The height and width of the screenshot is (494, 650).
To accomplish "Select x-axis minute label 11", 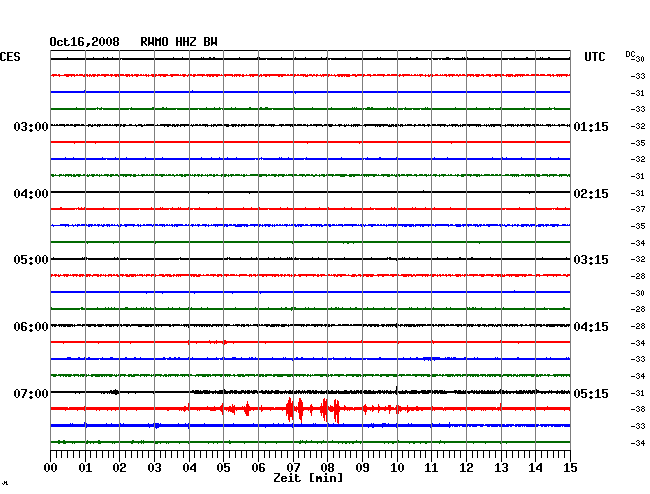I will [x=431, y=467].
